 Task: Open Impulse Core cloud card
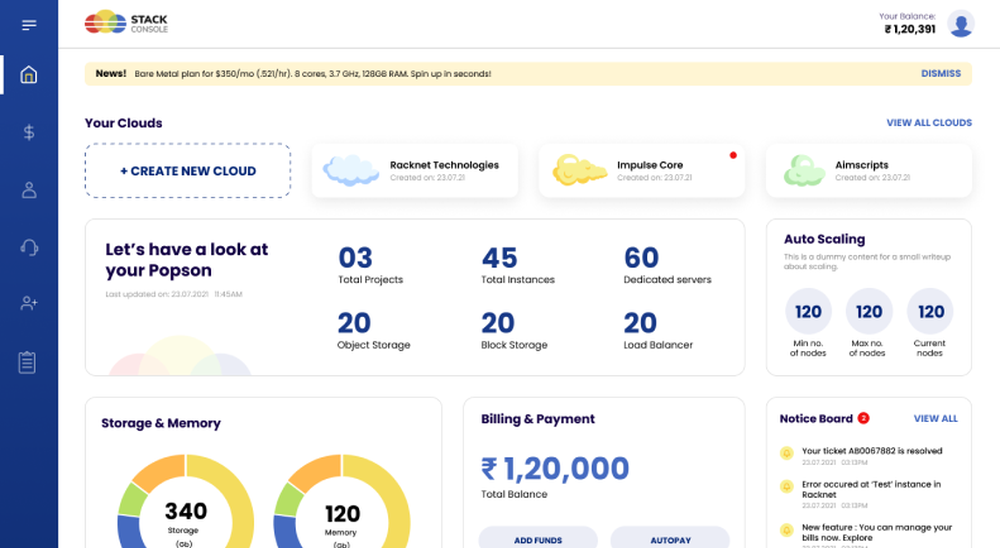click(642, 170)
